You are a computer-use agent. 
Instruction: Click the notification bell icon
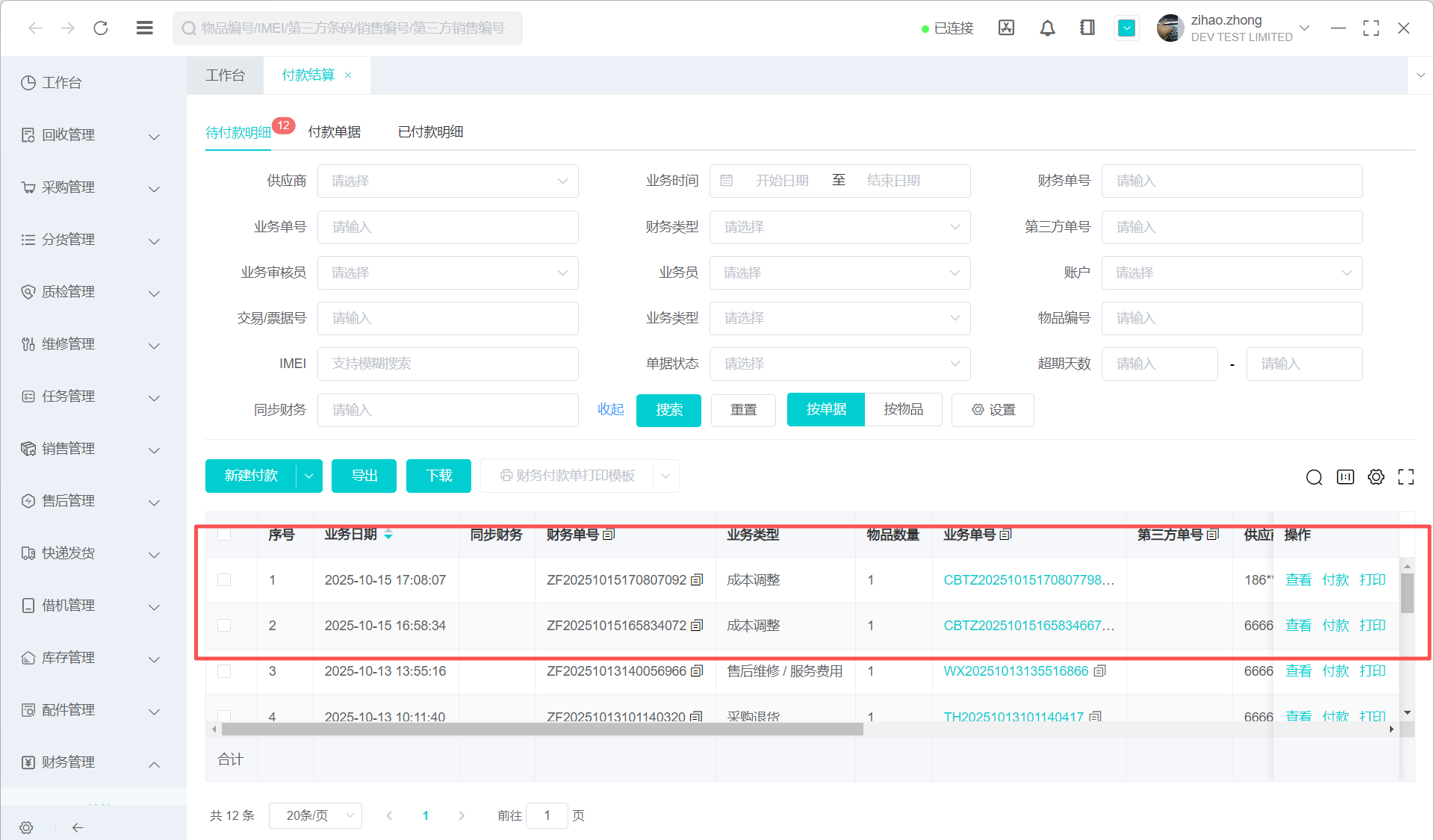coord(1047,28)
